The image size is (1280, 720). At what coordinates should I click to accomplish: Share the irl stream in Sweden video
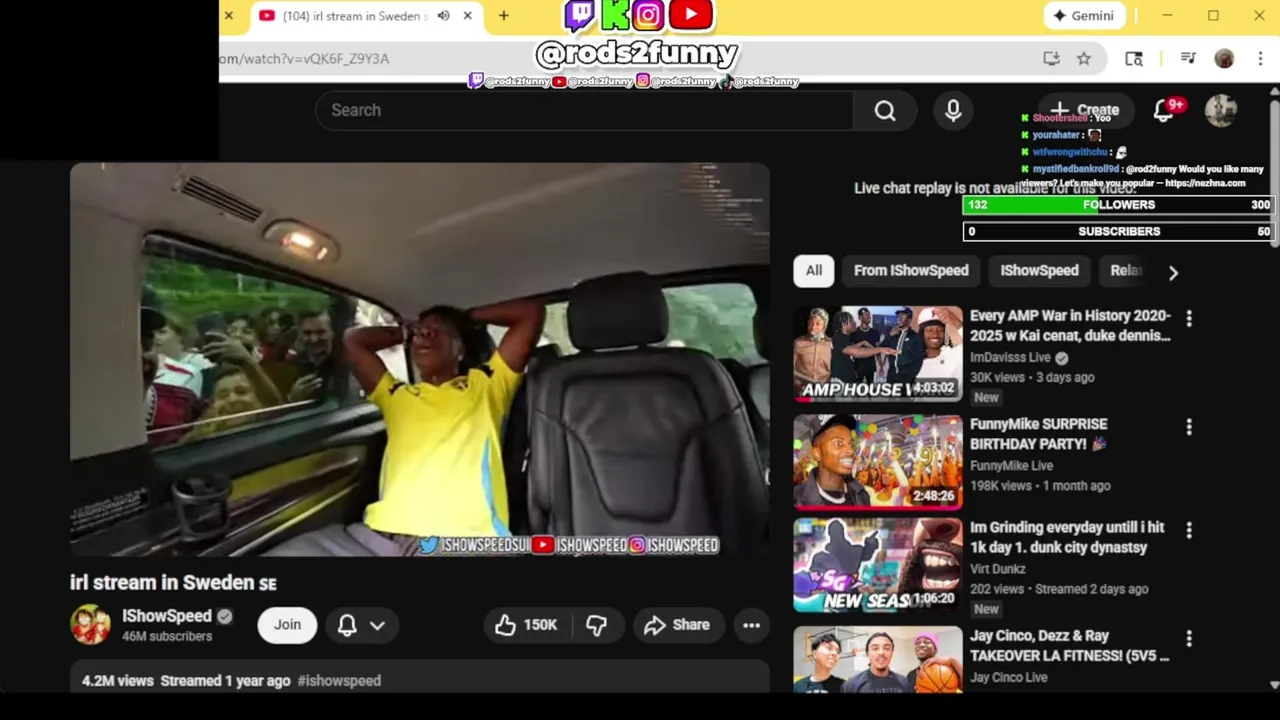point(677,625)
